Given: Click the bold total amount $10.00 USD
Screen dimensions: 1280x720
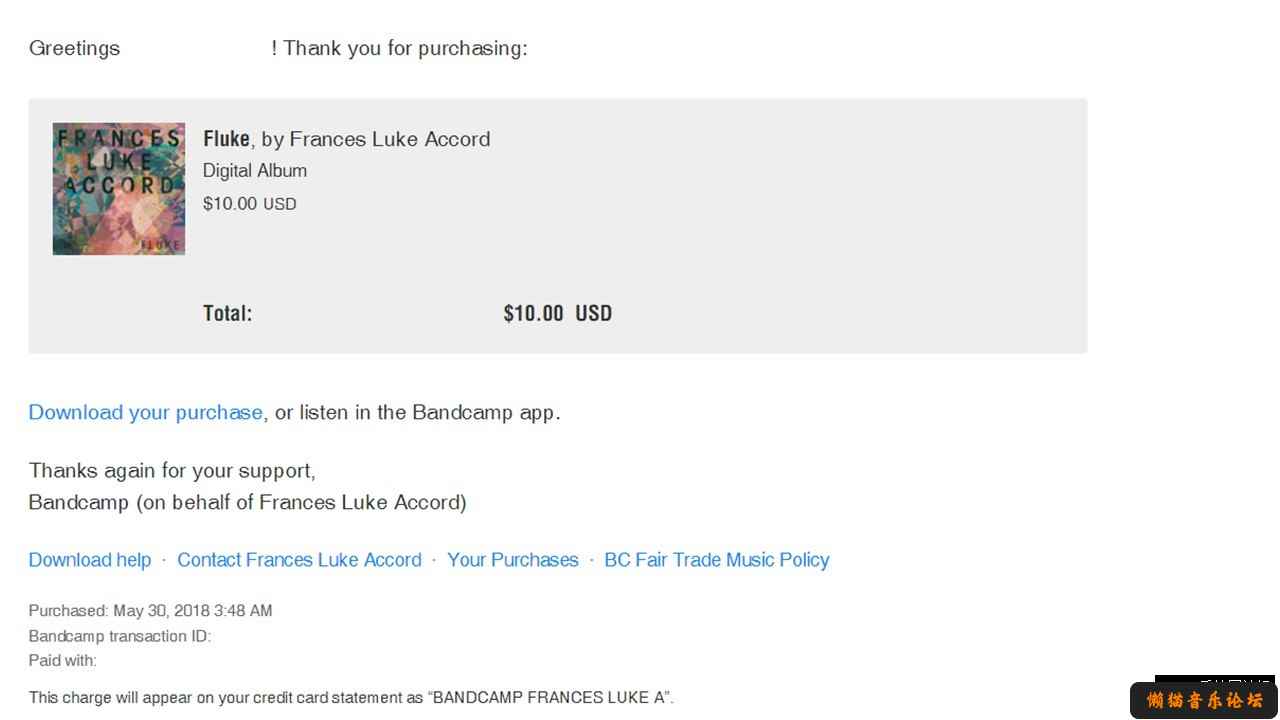Looking at the screenshot, I should click(x=558, y=313).
